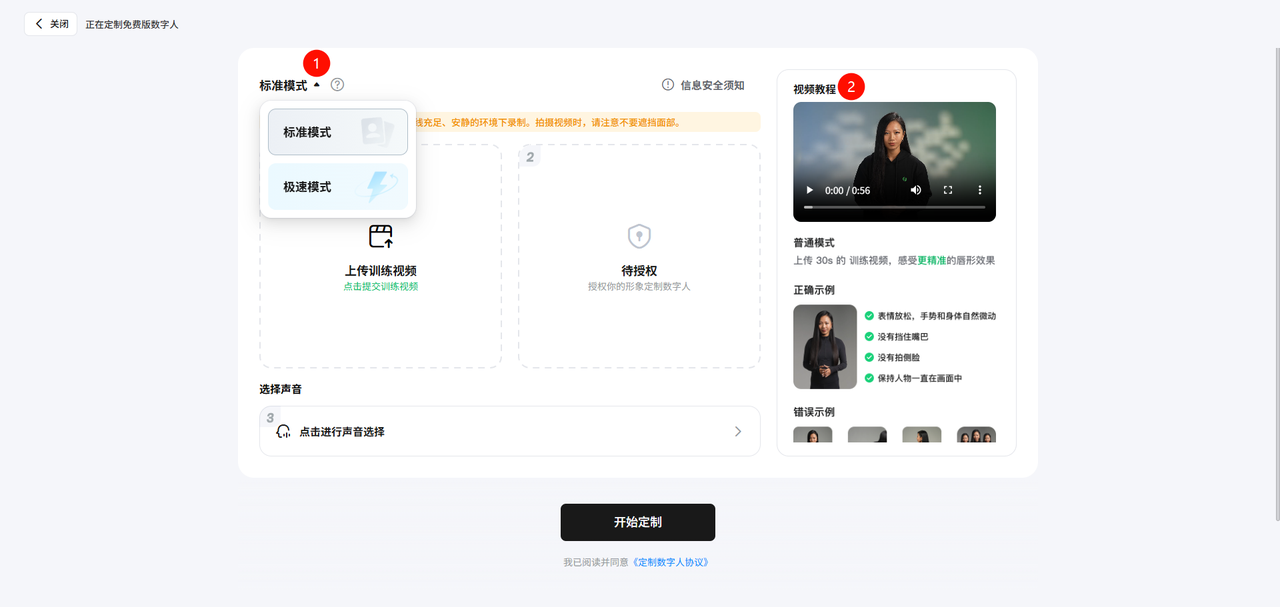Click the headset icon in voice selection
The height and width of the screenshot is (607, 1280).
coord(283,432)
